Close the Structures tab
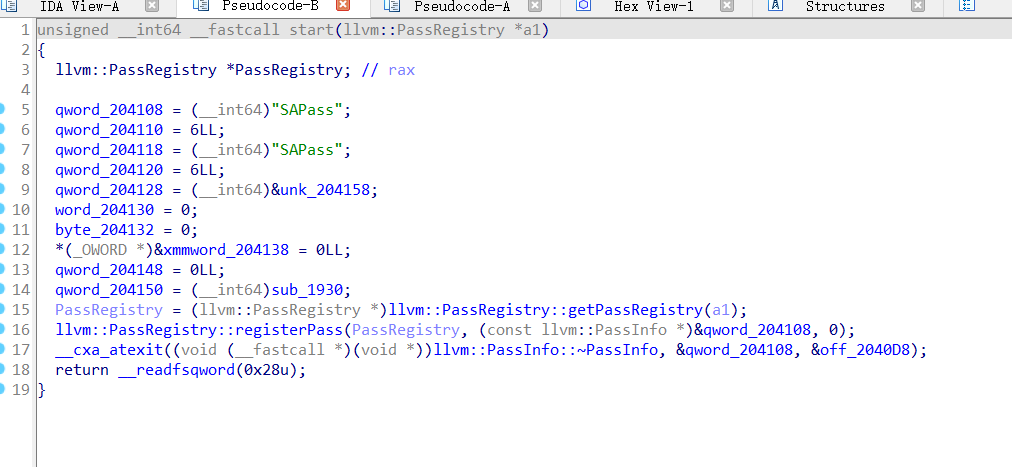Screen dimensions: 1012x467 (x=918, y=6)
